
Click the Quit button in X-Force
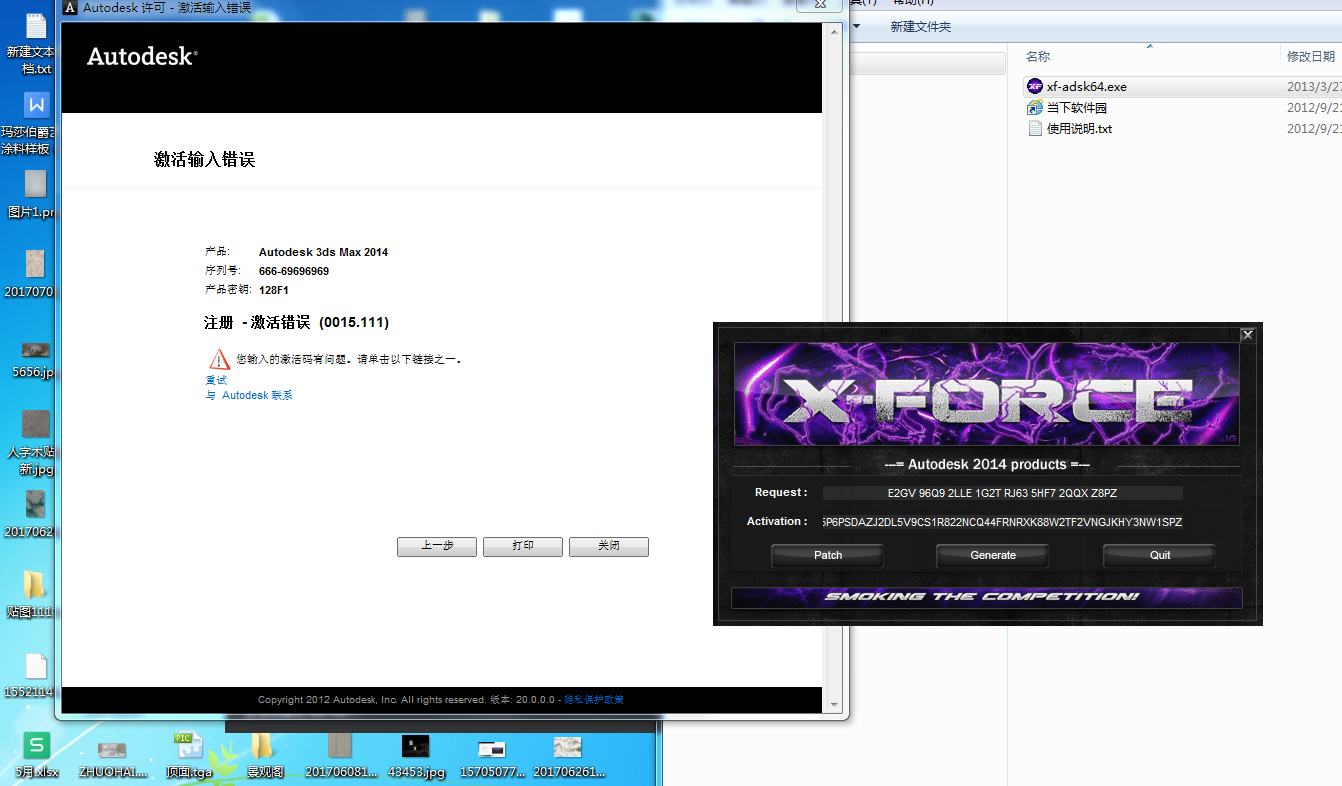[x=1160, y=555]
